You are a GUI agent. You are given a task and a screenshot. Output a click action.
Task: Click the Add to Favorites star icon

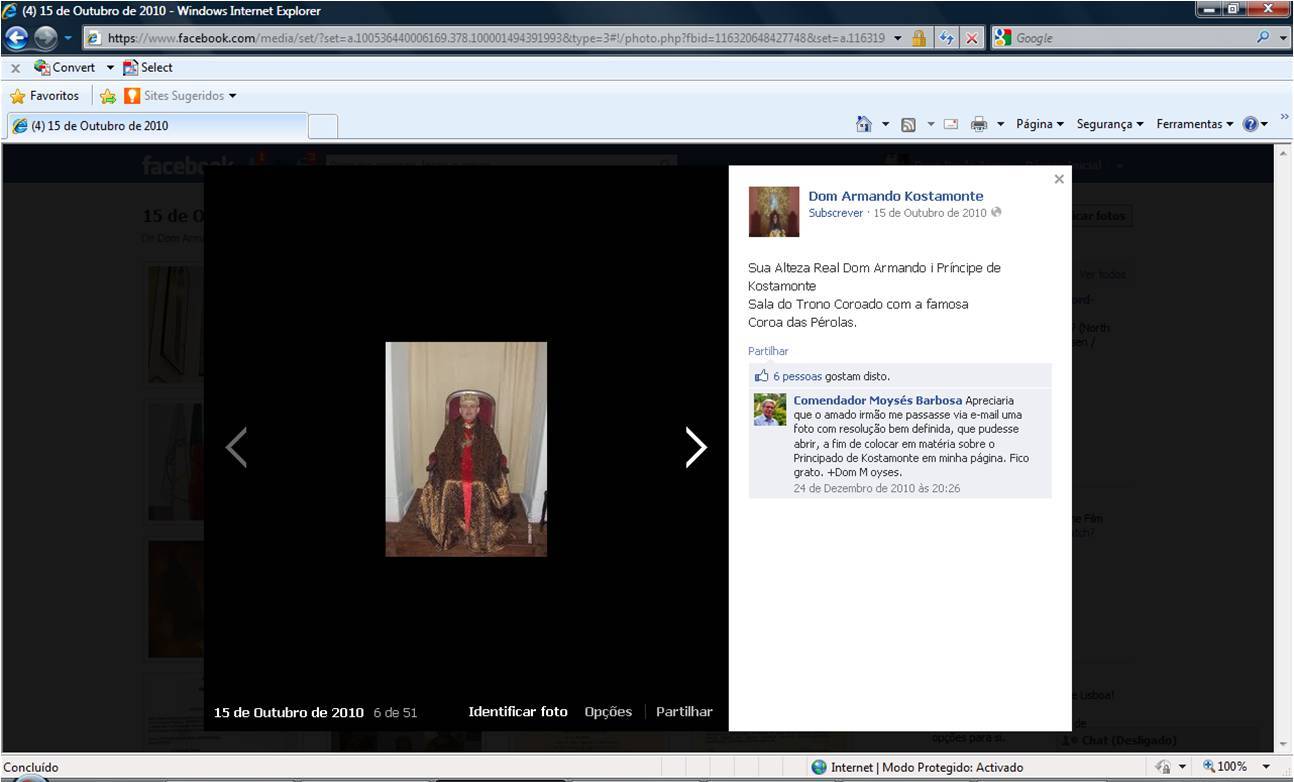click(108, 96)
